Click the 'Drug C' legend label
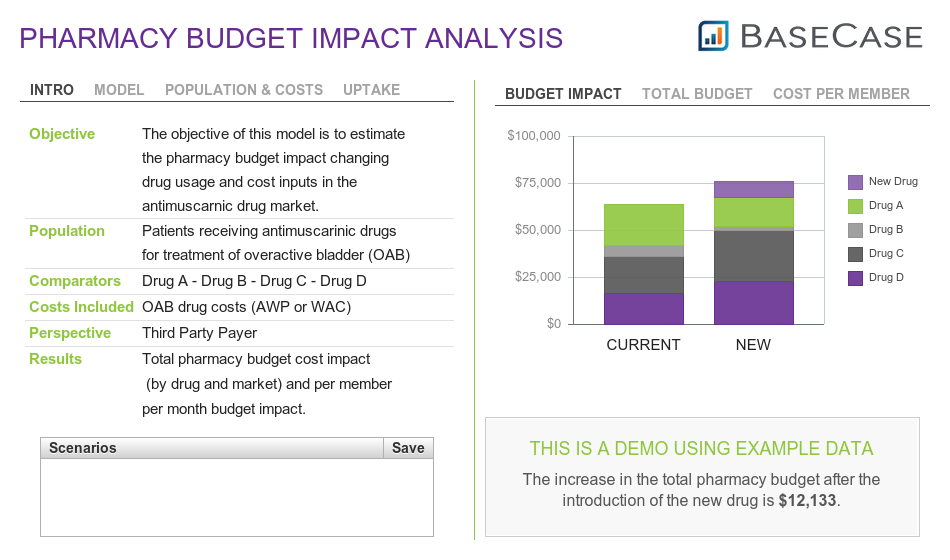The image size is (950, 560). (886, 253)
